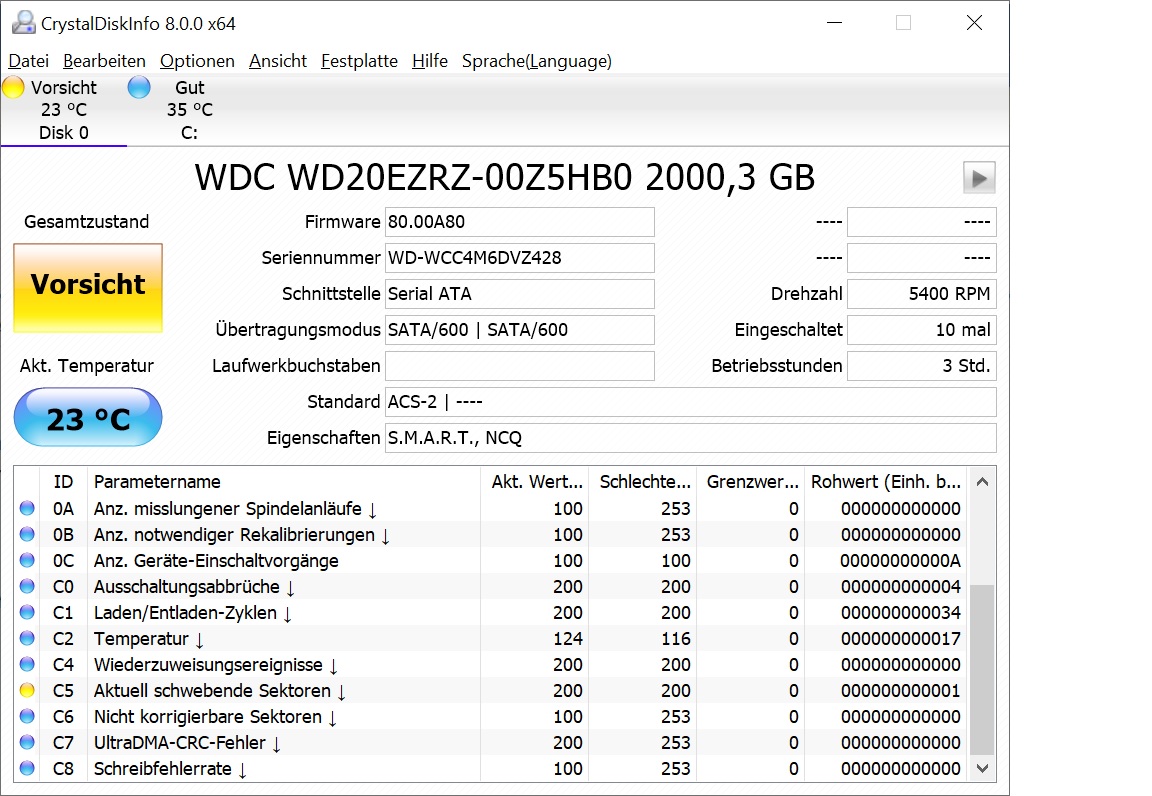The height and width of the screenshot is (796, 1152).
Task: Select row 'Anz. notwendiger Rekalibrierungen'
Action: tap(491, 534)
